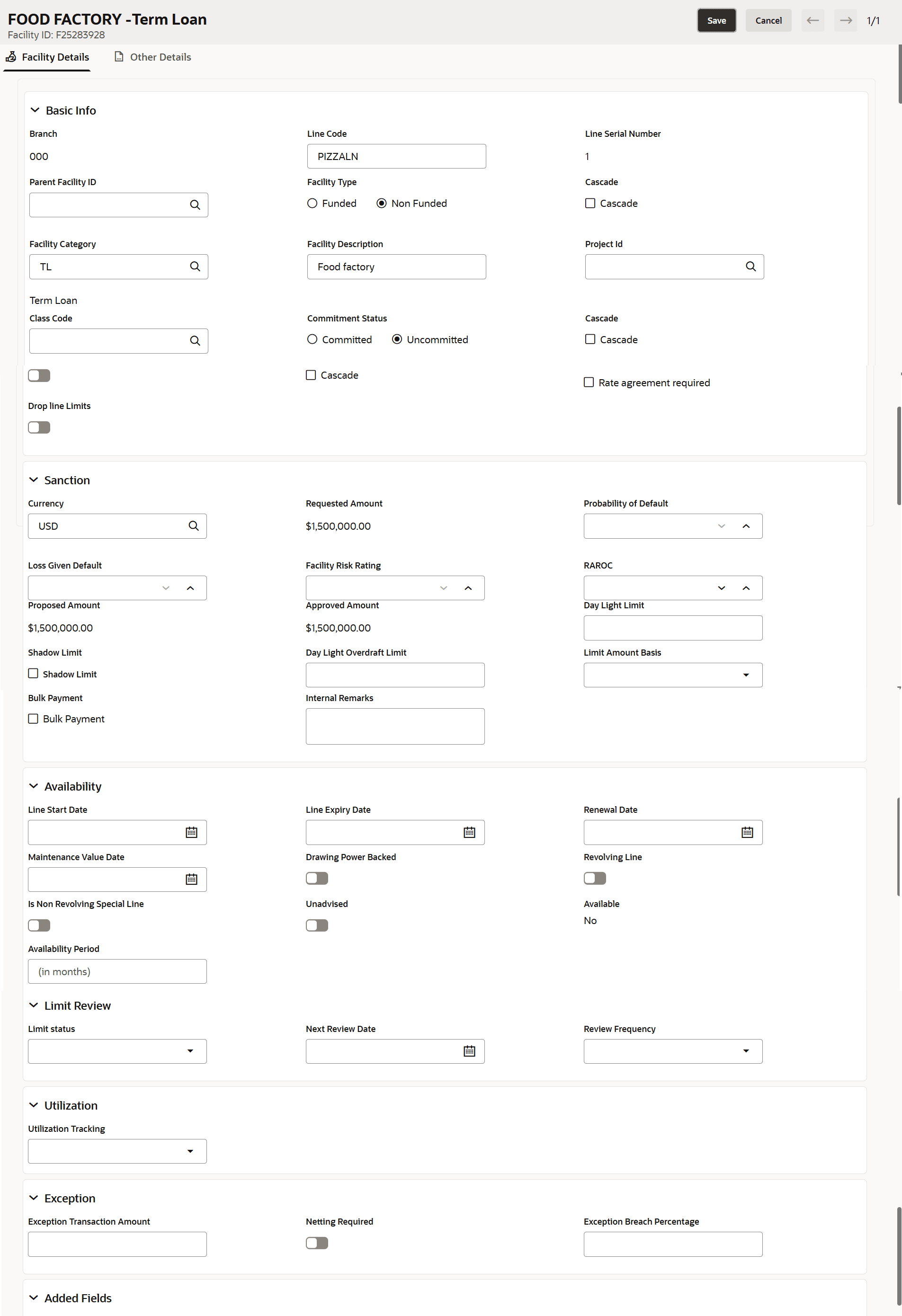902x1316 pixels.
Task: Toggle the Drop line Limits switch
Action: point(39,427)
